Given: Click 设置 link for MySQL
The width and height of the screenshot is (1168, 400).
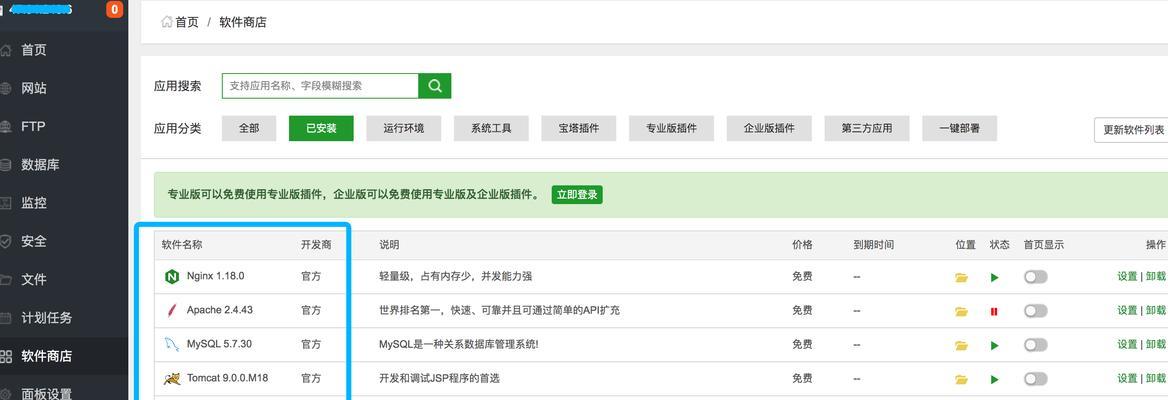Looking at the screenshot, I should [x=1127, y=345].
